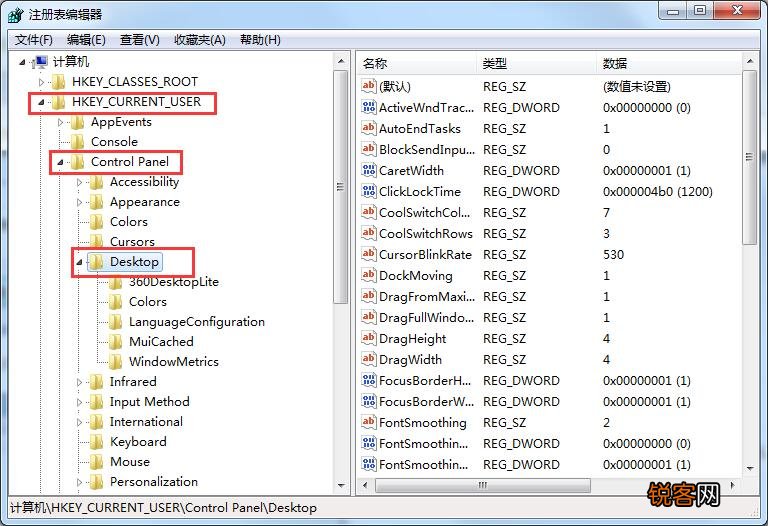Click the CoolSwitchRows string icon
Screen dimensions: 768x526
coord(368,233)
